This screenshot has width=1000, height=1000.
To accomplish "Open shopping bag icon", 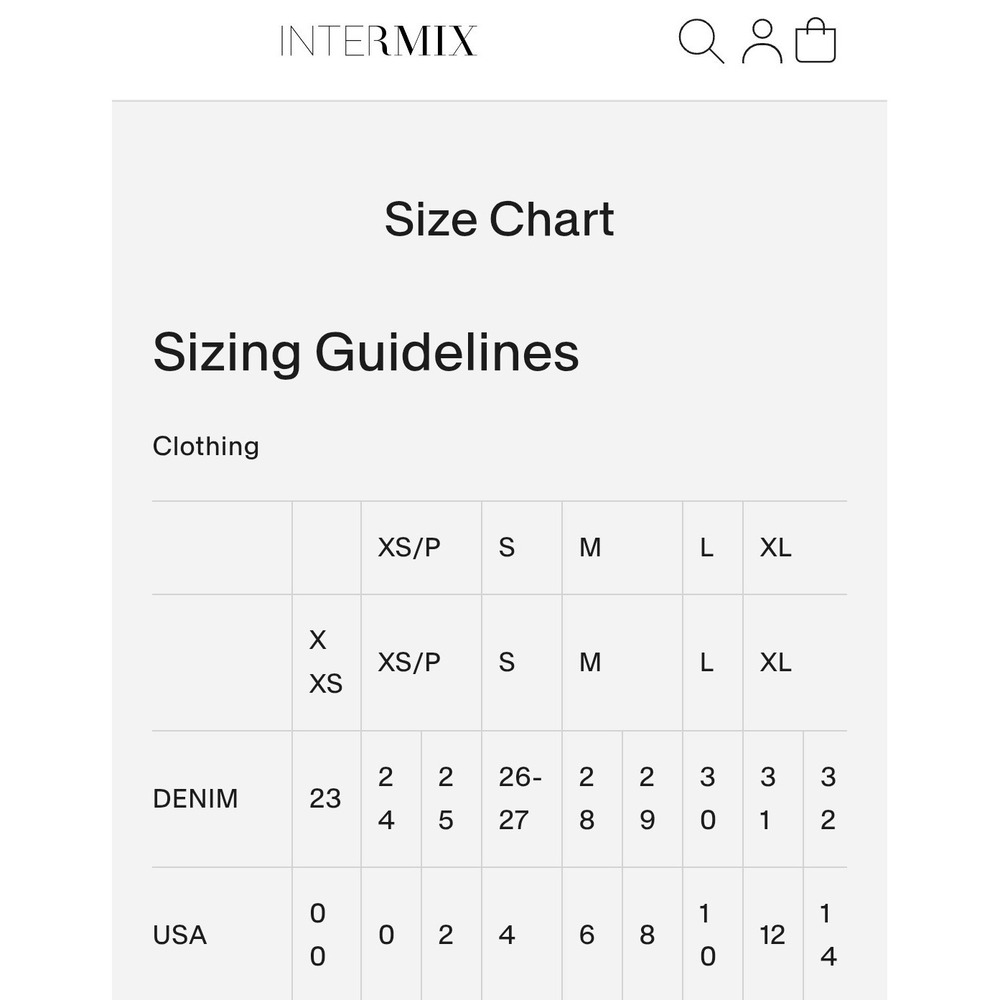I will click(815, 40).
